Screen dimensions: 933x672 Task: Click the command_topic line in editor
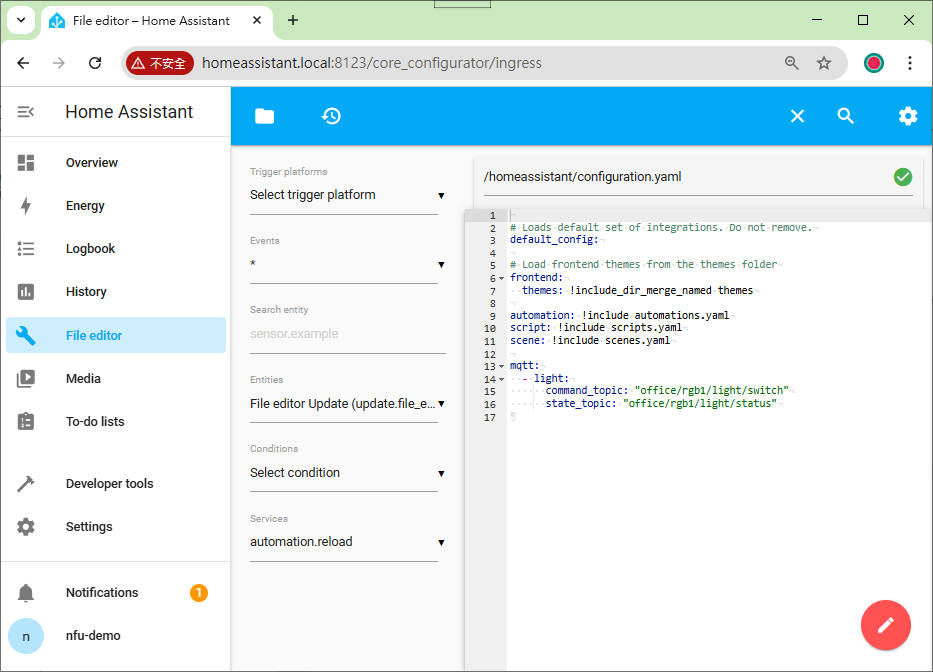pyautogui.click(x=667, y=390)
